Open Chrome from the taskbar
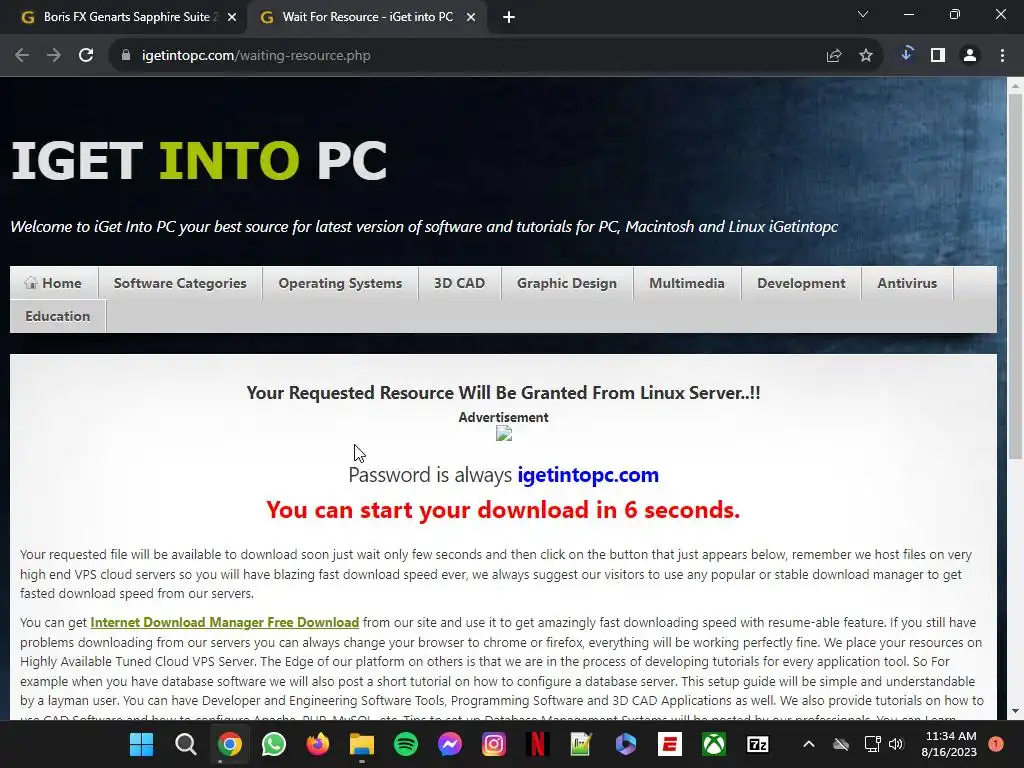Viewport: 1024px width, 768px height. 229,744
